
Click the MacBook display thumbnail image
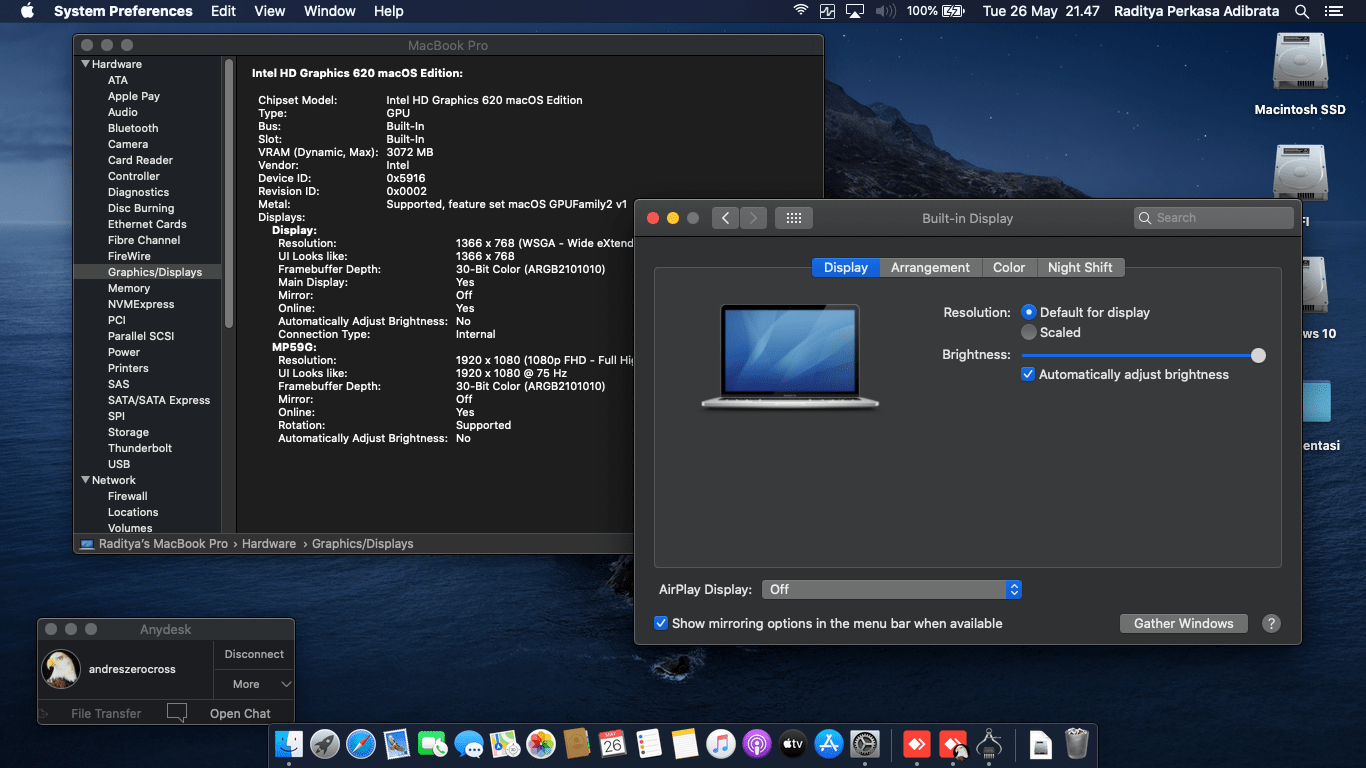click(x=790, y=357)
